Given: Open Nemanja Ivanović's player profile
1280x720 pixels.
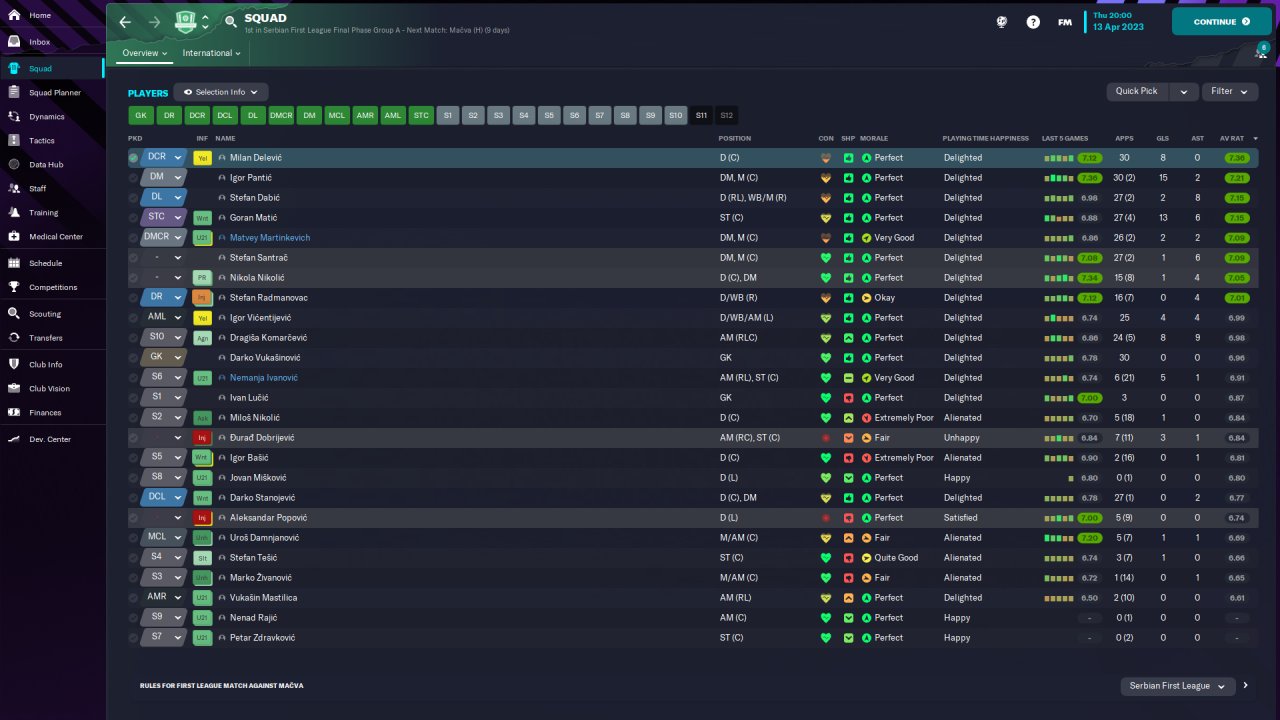Looking at the screenshot, I should pyautogui.click(x=264, y=378).
